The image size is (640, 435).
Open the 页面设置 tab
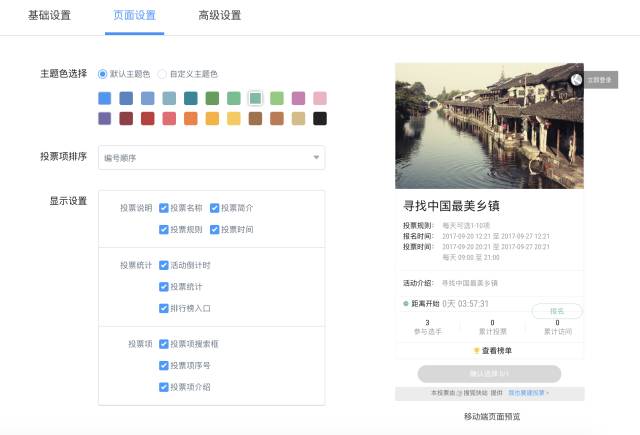click(x=134, y=16)
